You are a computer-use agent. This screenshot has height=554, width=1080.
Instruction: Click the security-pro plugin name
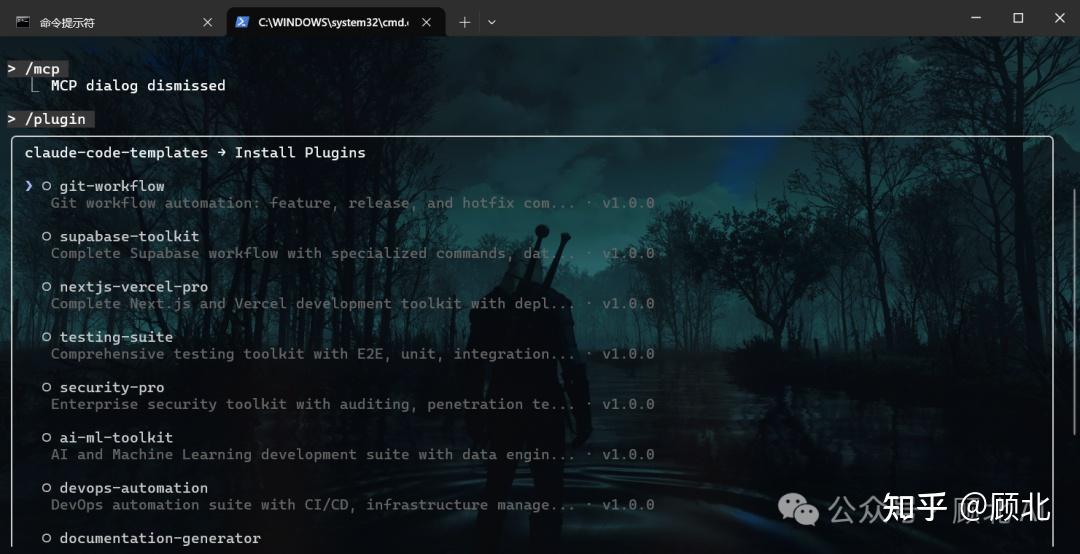click(x=112, y=387)
